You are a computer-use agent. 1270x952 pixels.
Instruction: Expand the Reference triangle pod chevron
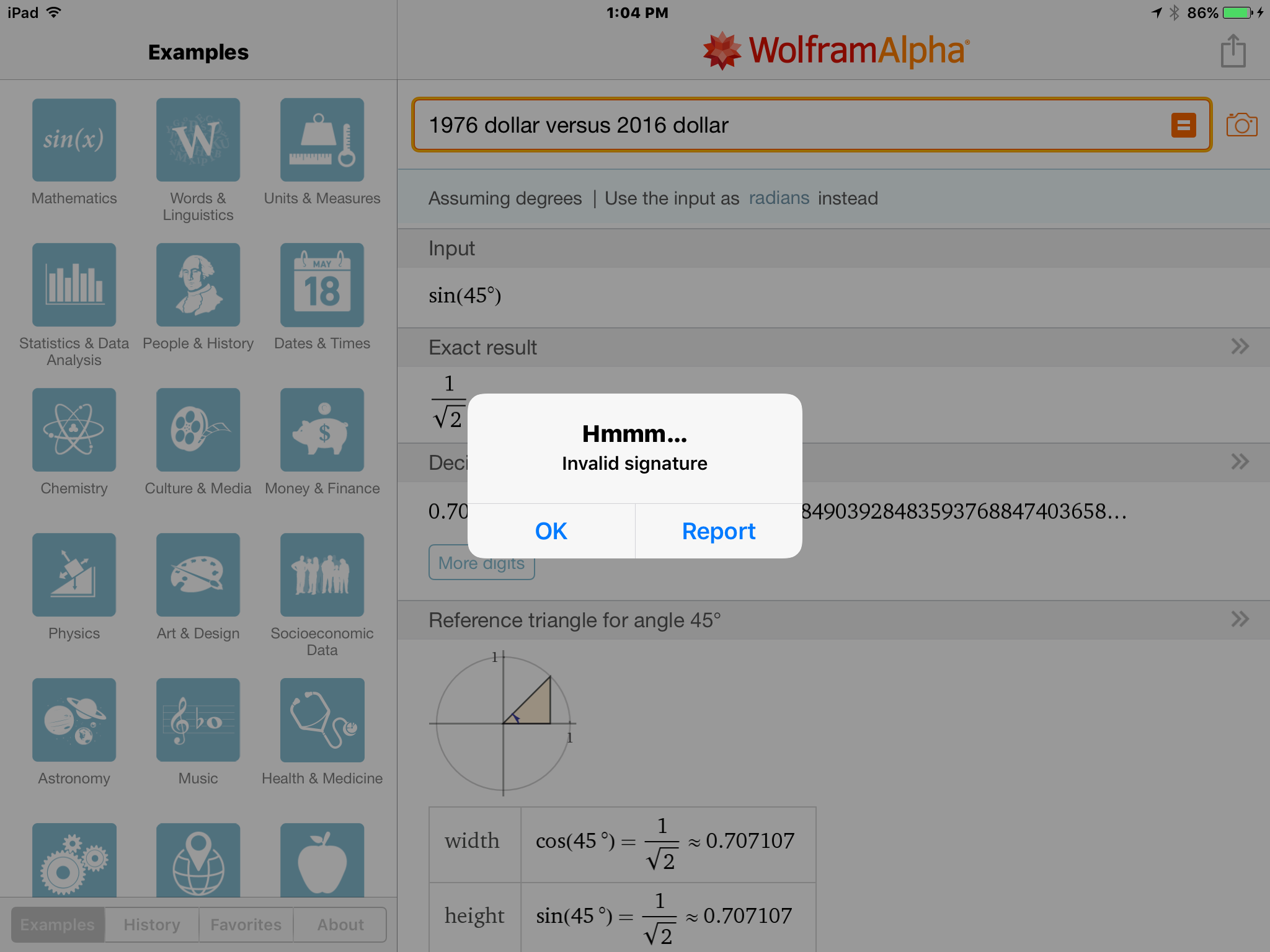click(x=1240, y=619)
